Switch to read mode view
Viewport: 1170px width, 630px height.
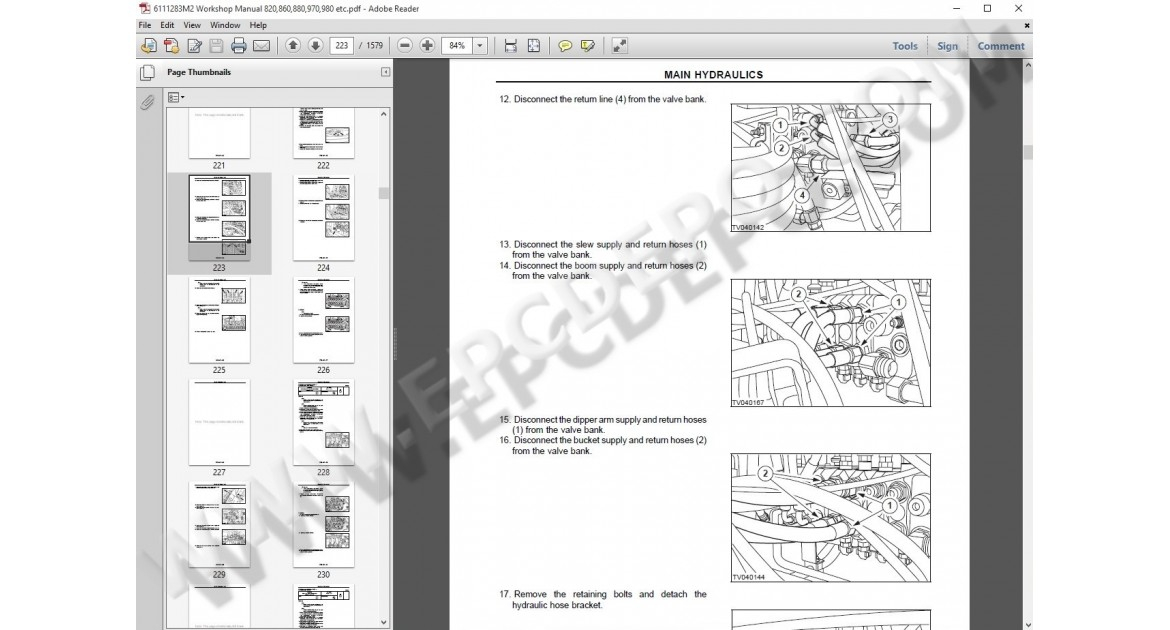tap(619, 46)
